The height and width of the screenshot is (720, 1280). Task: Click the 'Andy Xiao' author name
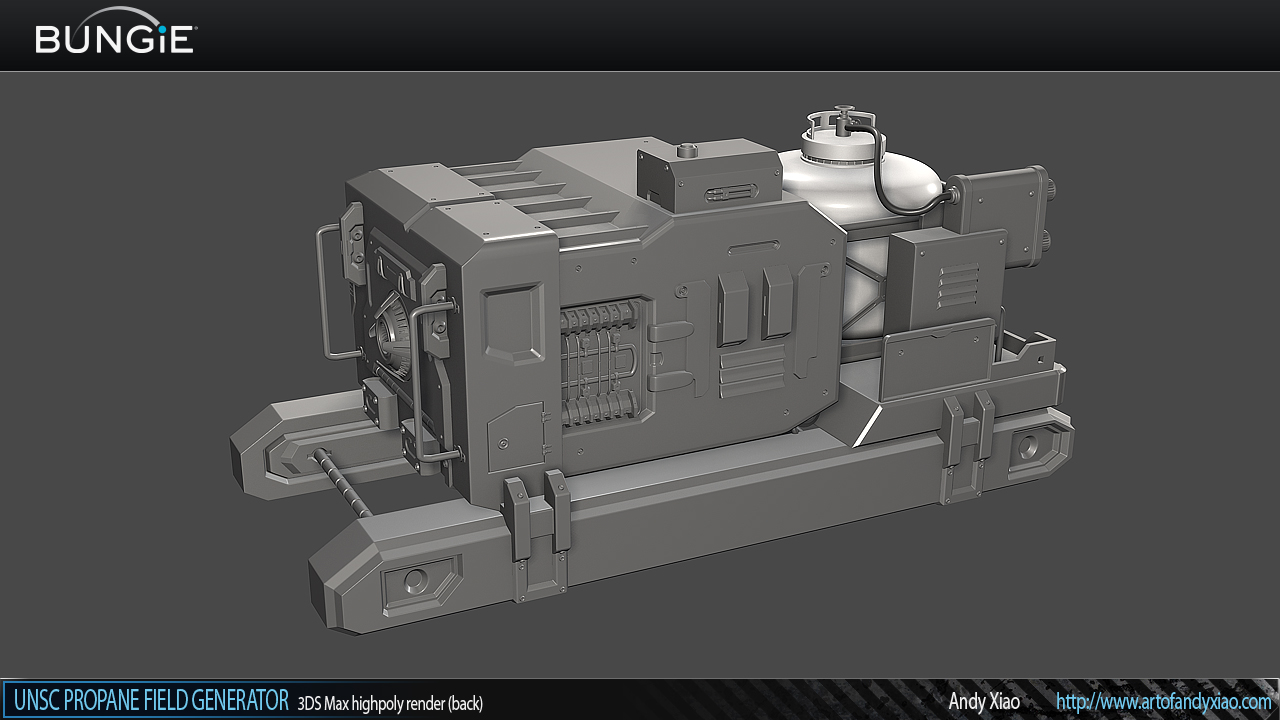984,701
